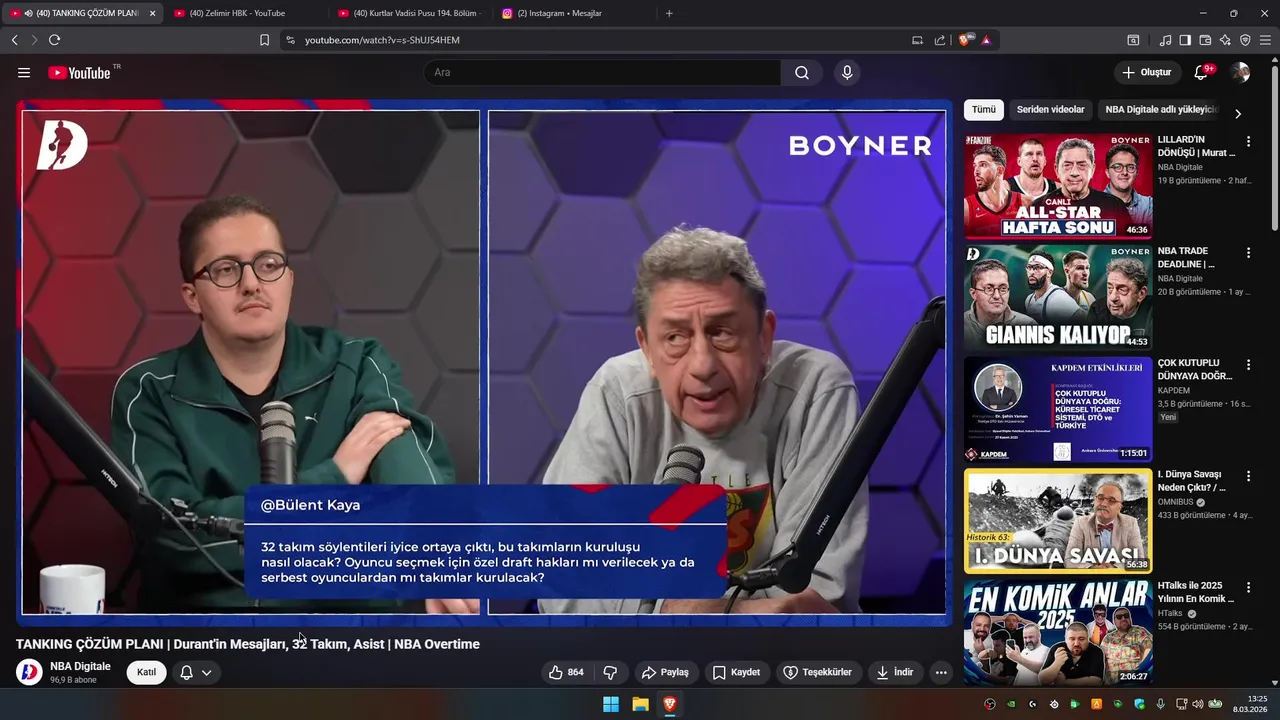This screenshot has width=1280, height=720.
Task: Switch to Instagram Mesajlar tab
Action: (x=573, y=13)
